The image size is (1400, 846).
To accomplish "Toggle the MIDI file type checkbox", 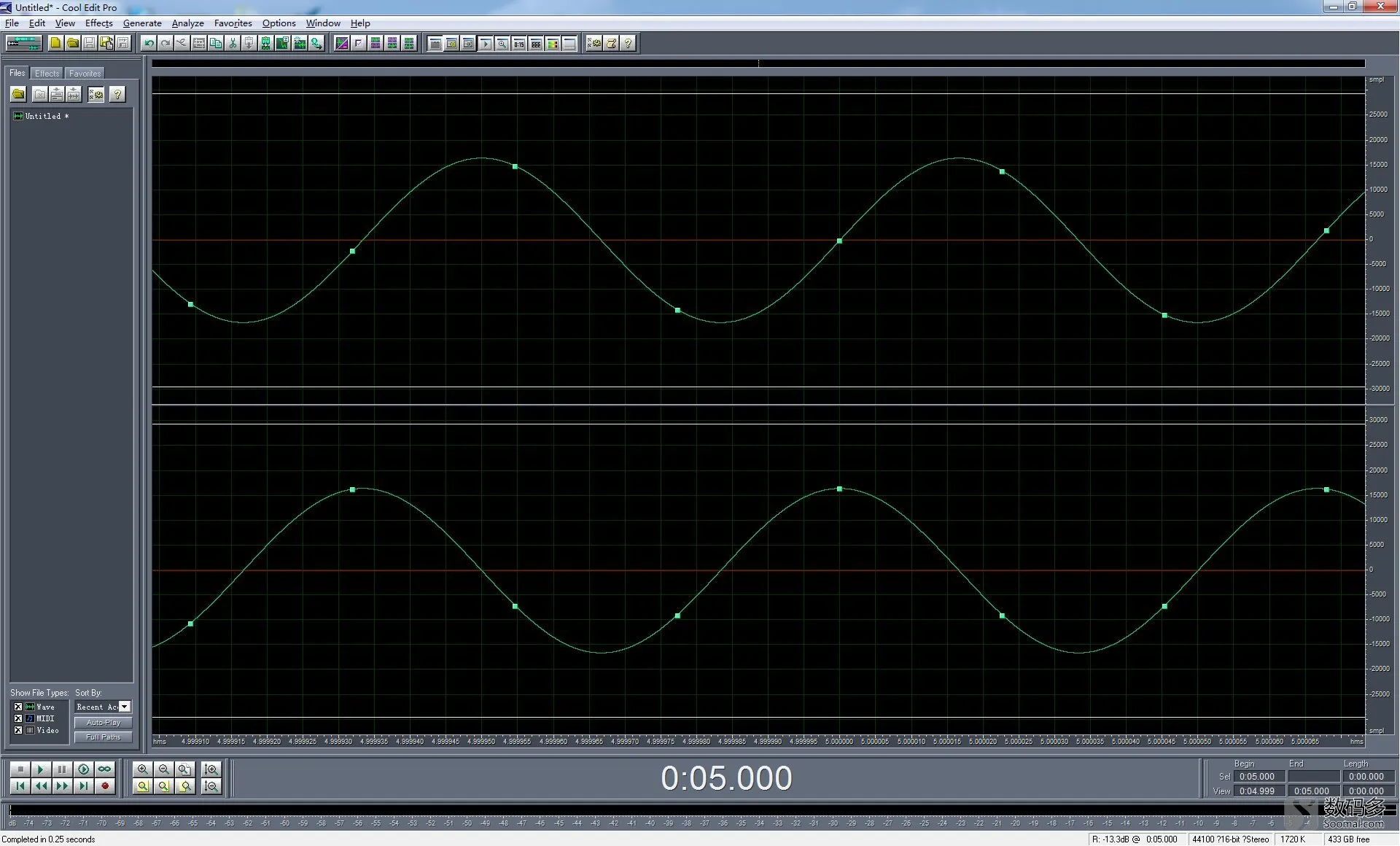I will (18, 718).
